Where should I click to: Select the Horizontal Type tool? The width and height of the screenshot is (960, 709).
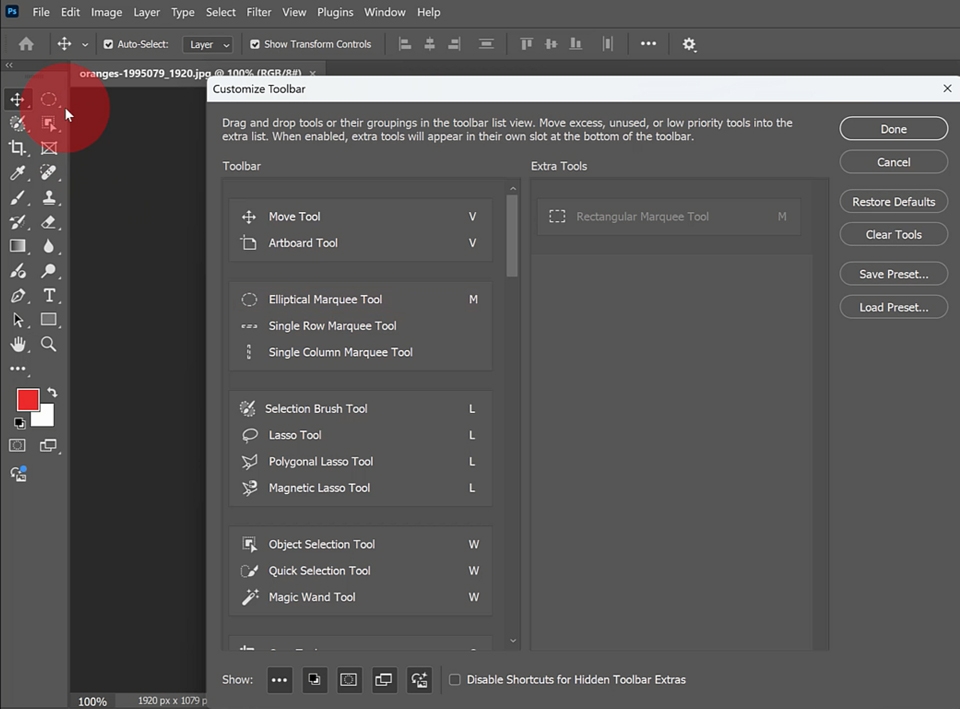48,296
